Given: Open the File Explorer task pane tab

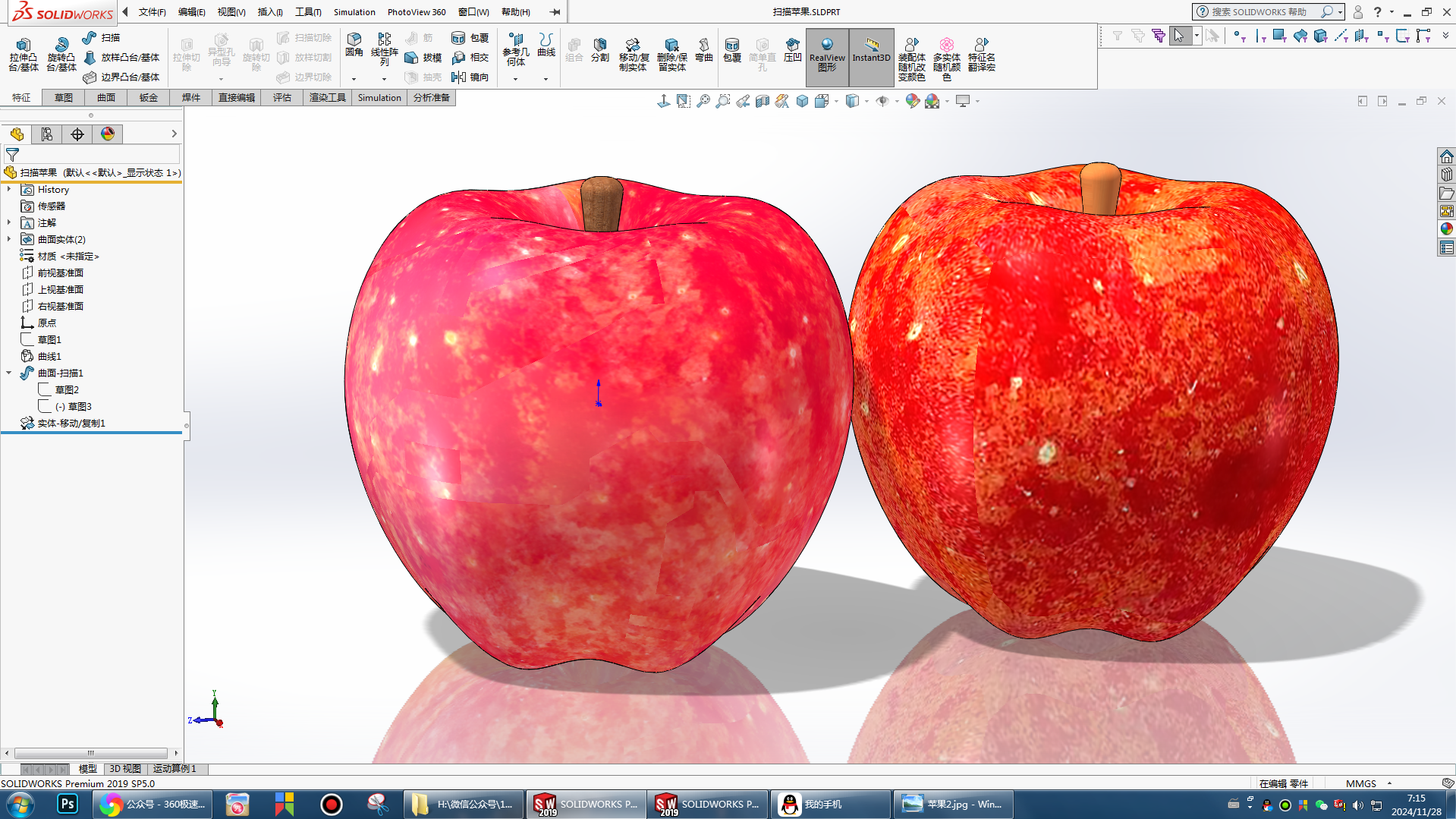Looking at the screenshot, I should pyautogui.click(x=1447, y=193).
